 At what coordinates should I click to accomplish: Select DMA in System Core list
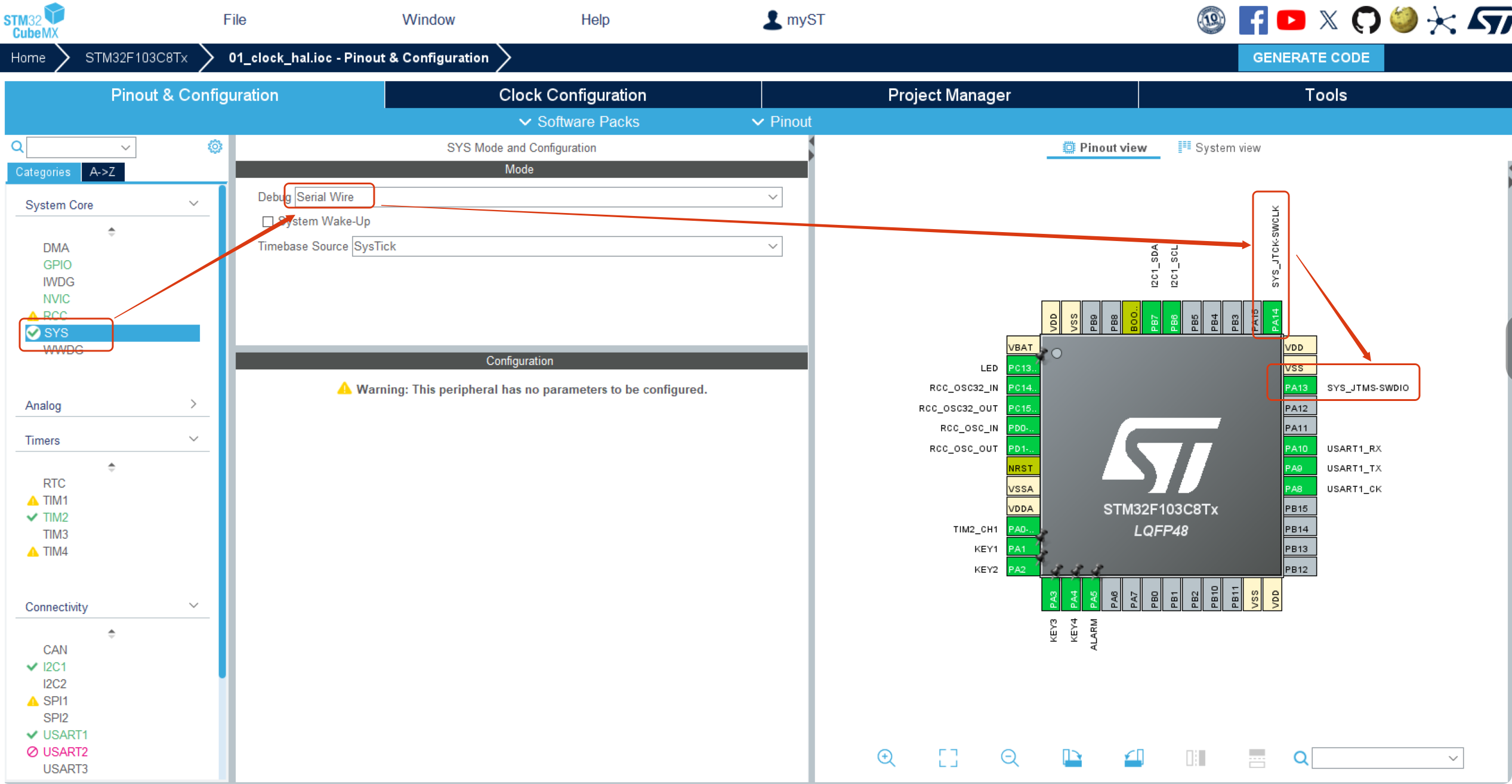pos(56,247)
